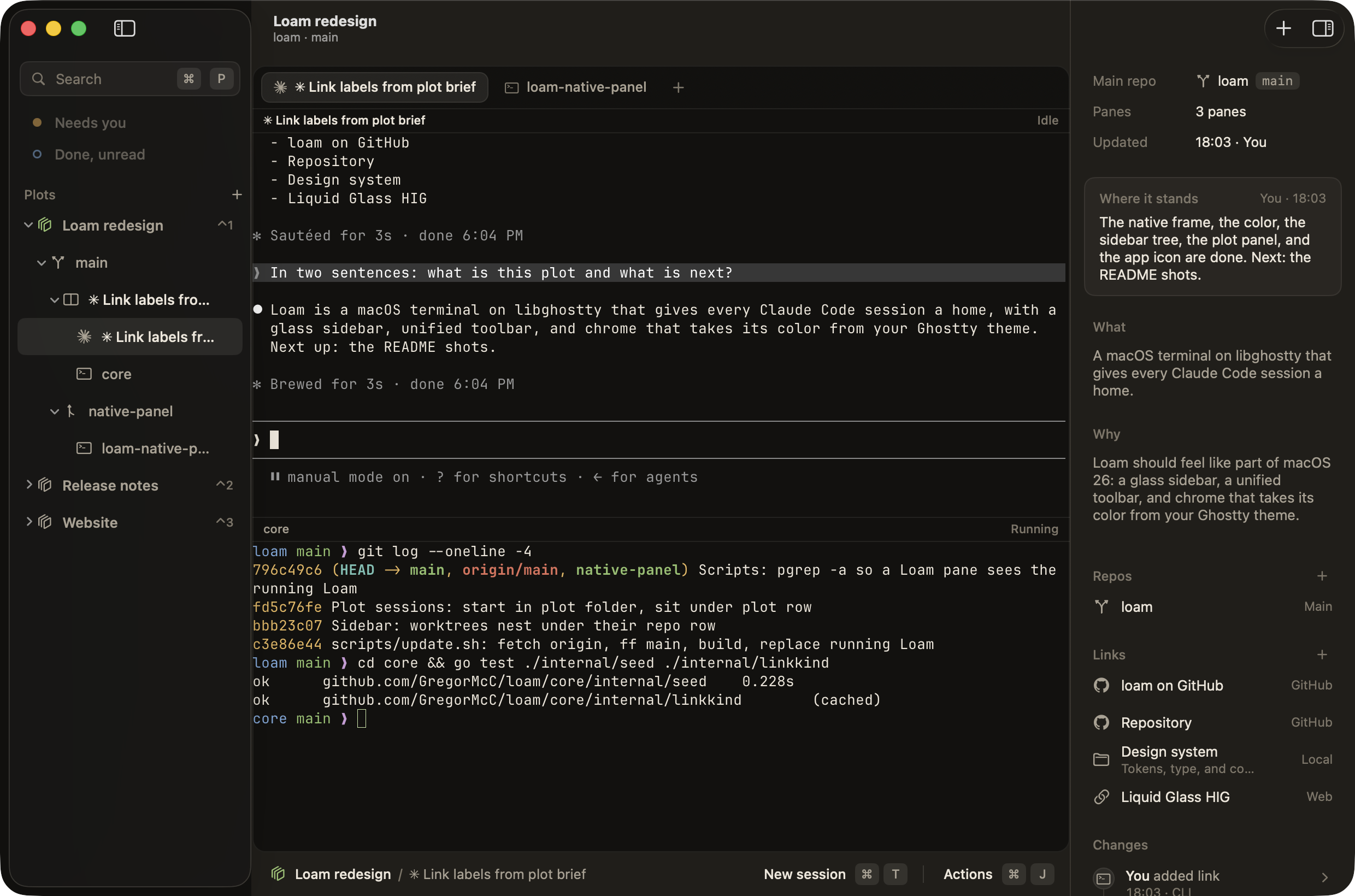
Task: Collapse the Loam redesign plot
Action: pos(28,225)
